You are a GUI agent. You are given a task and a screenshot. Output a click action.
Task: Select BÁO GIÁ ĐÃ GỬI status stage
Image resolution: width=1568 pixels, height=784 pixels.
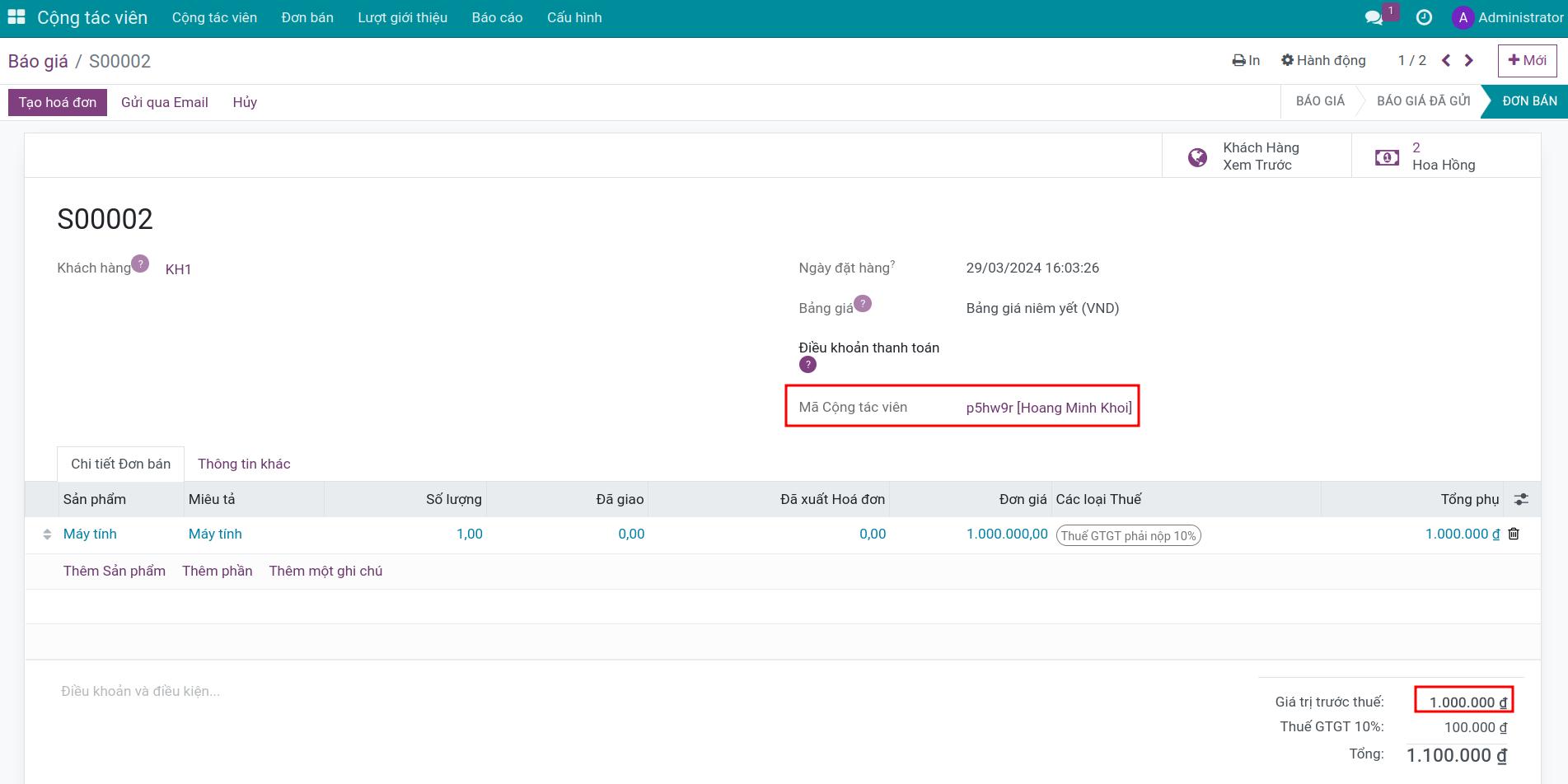(x=1423, y=101)
